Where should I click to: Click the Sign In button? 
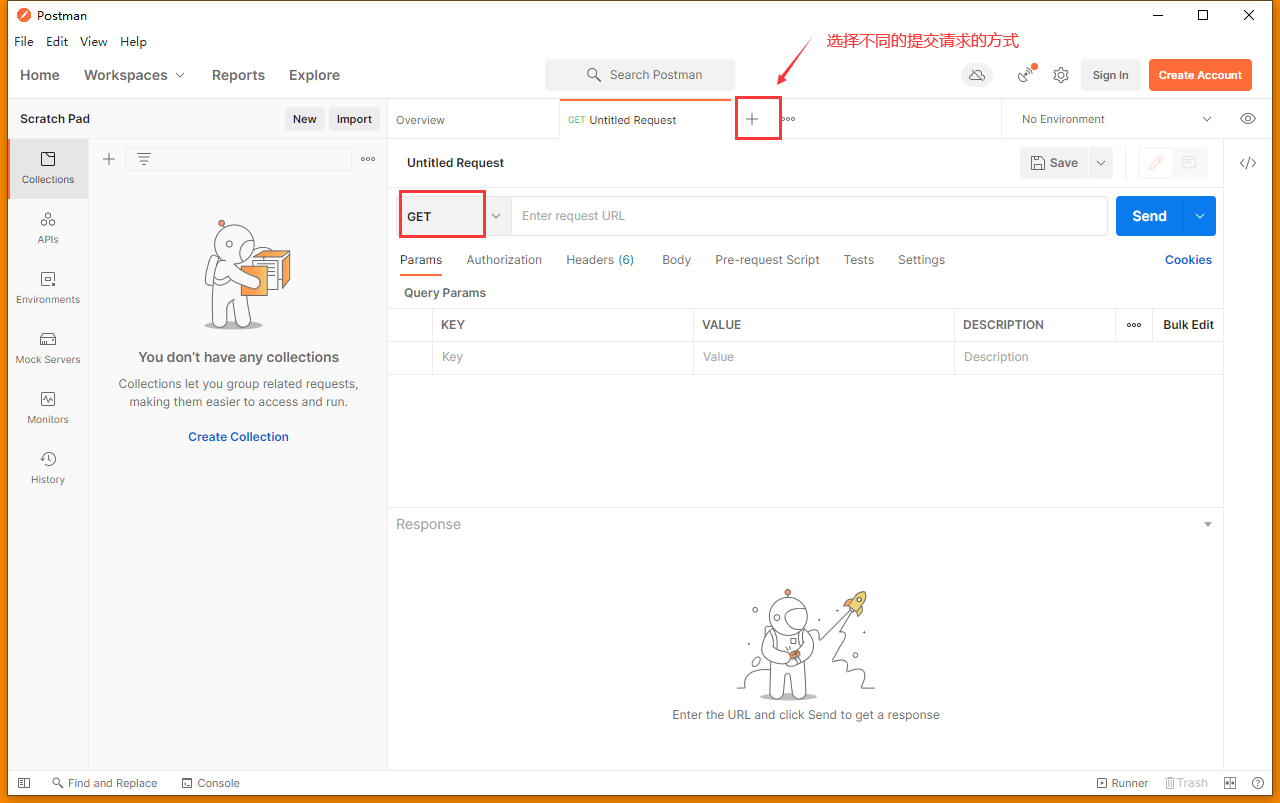tap(1110, 75)
